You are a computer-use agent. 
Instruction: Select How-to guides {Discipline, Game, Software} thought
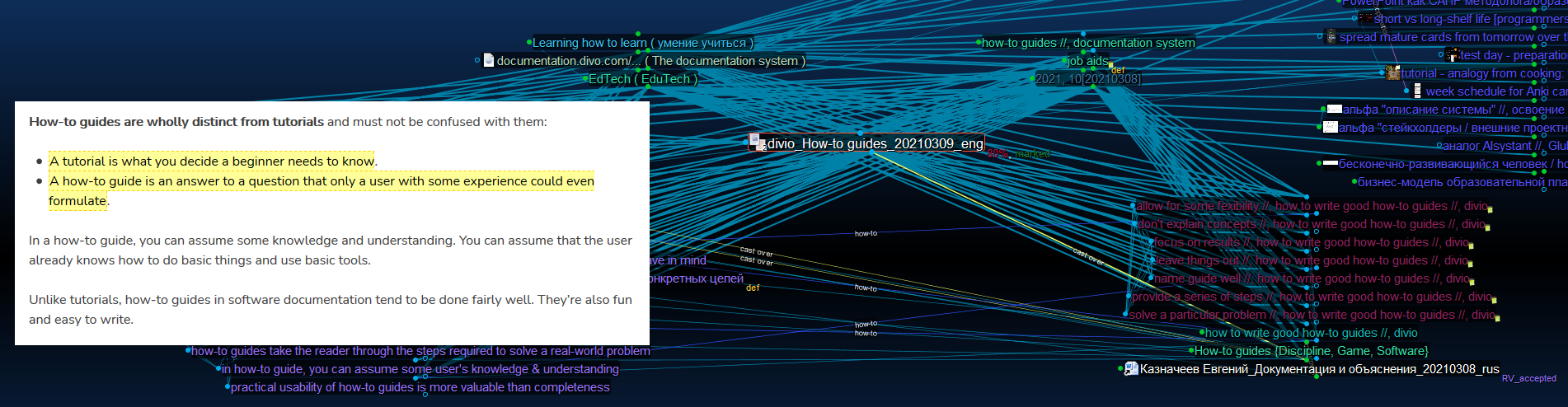point(1312,351)
